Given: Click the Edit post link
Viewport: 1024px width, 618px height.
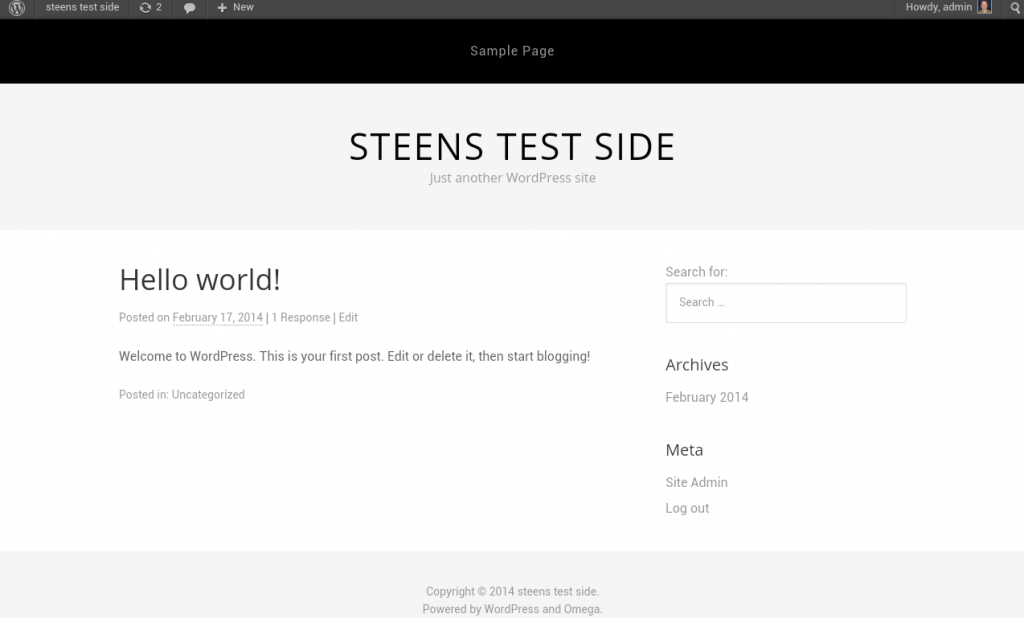Looking at the screenshot, I should coord(348,317).
